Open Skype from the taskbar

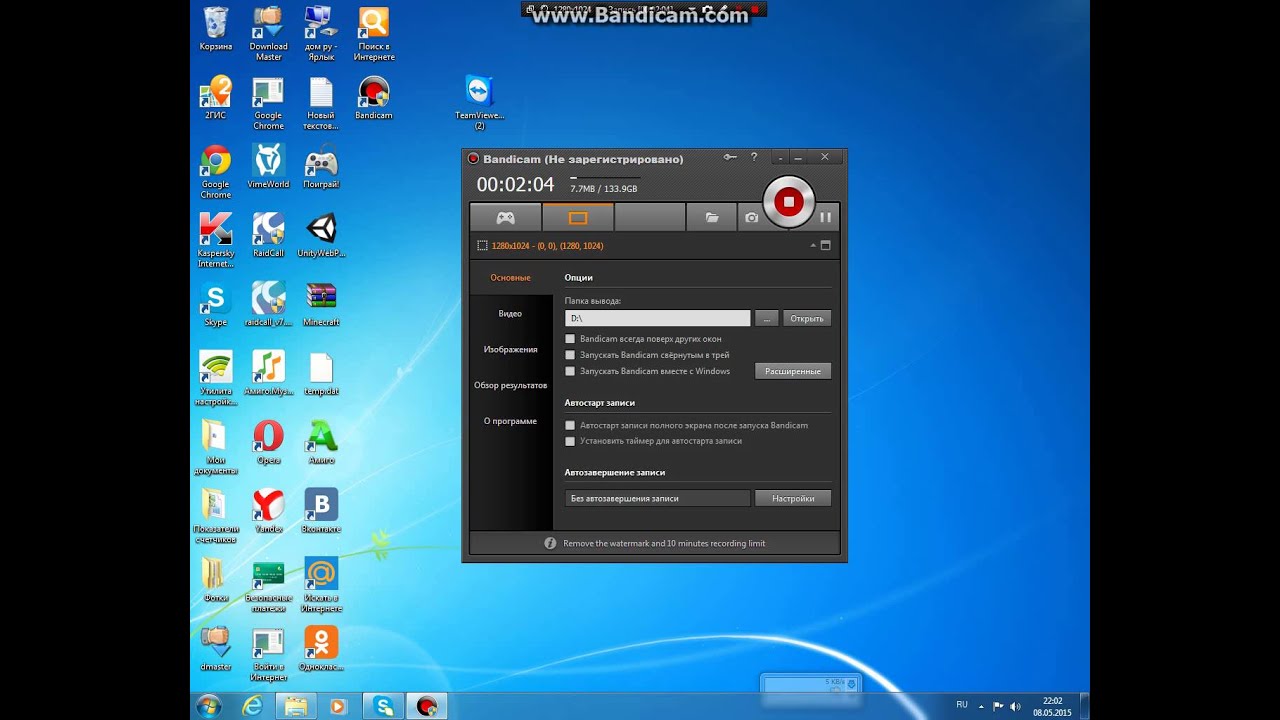pos(384,706)
